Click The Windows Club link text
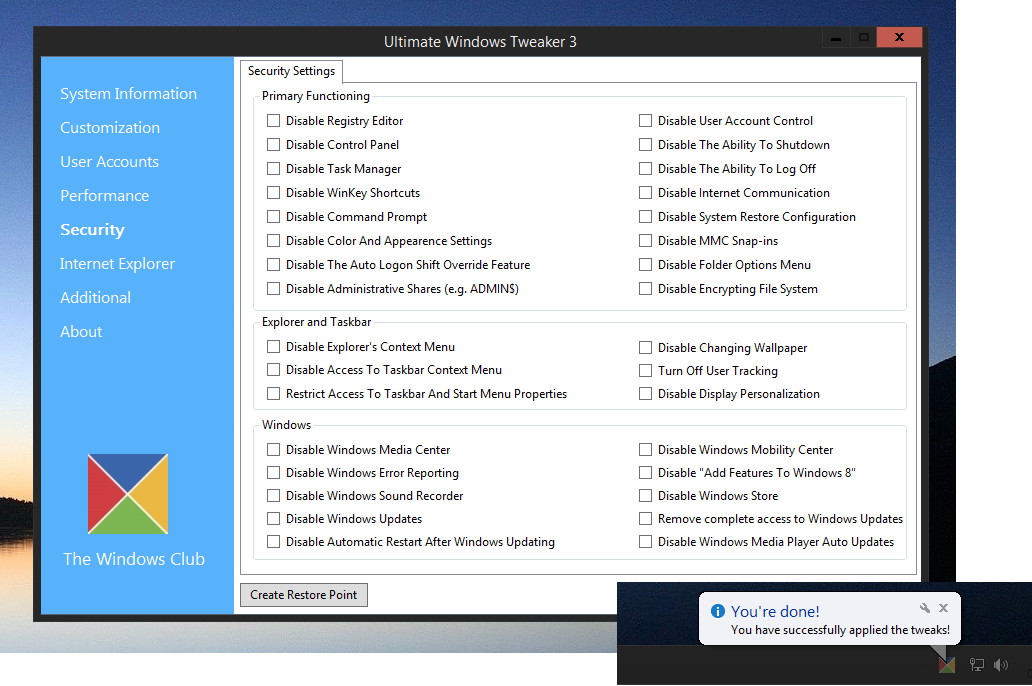This screenshot has width=1032, height=686. (134, 559)
